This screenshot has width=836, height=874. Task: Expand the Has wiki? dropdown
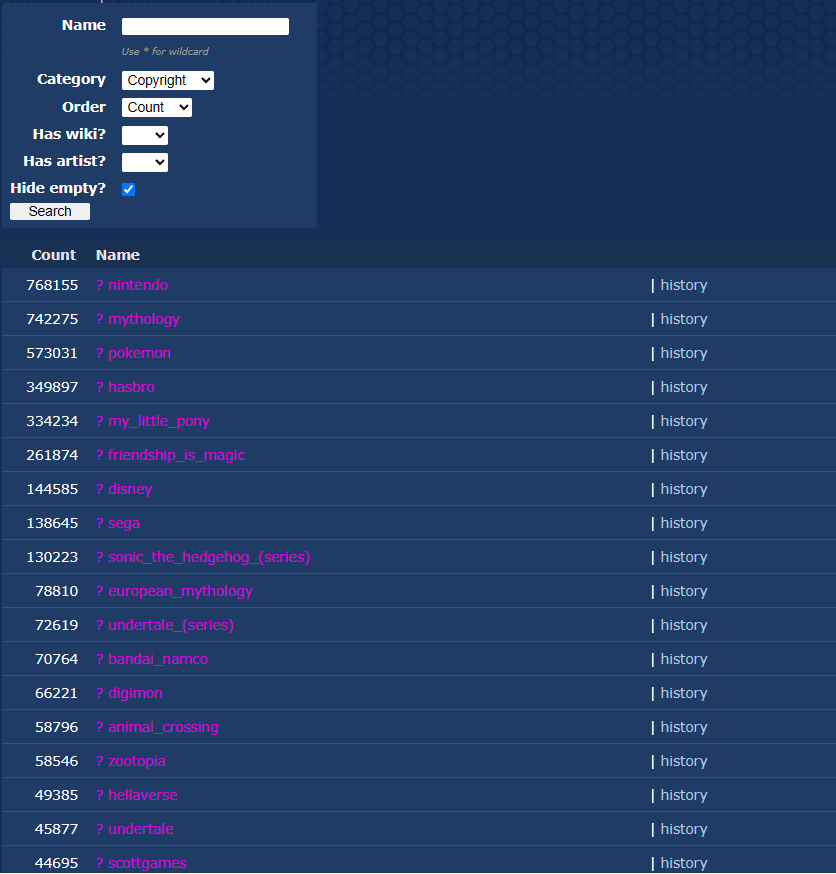[144, 135]
